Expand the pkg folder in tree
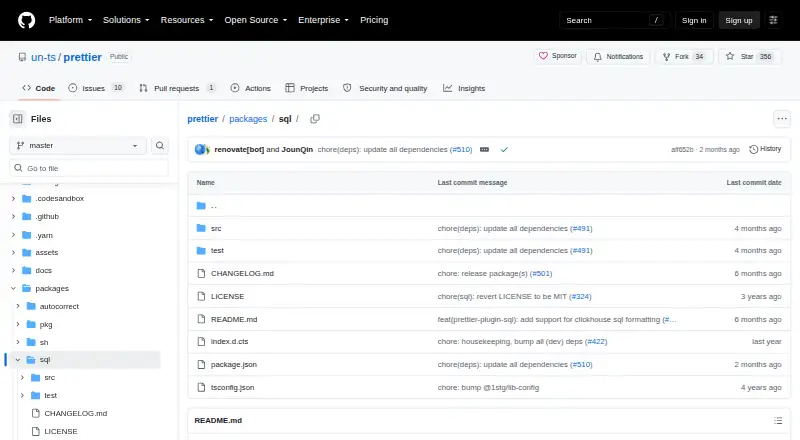 18,324
